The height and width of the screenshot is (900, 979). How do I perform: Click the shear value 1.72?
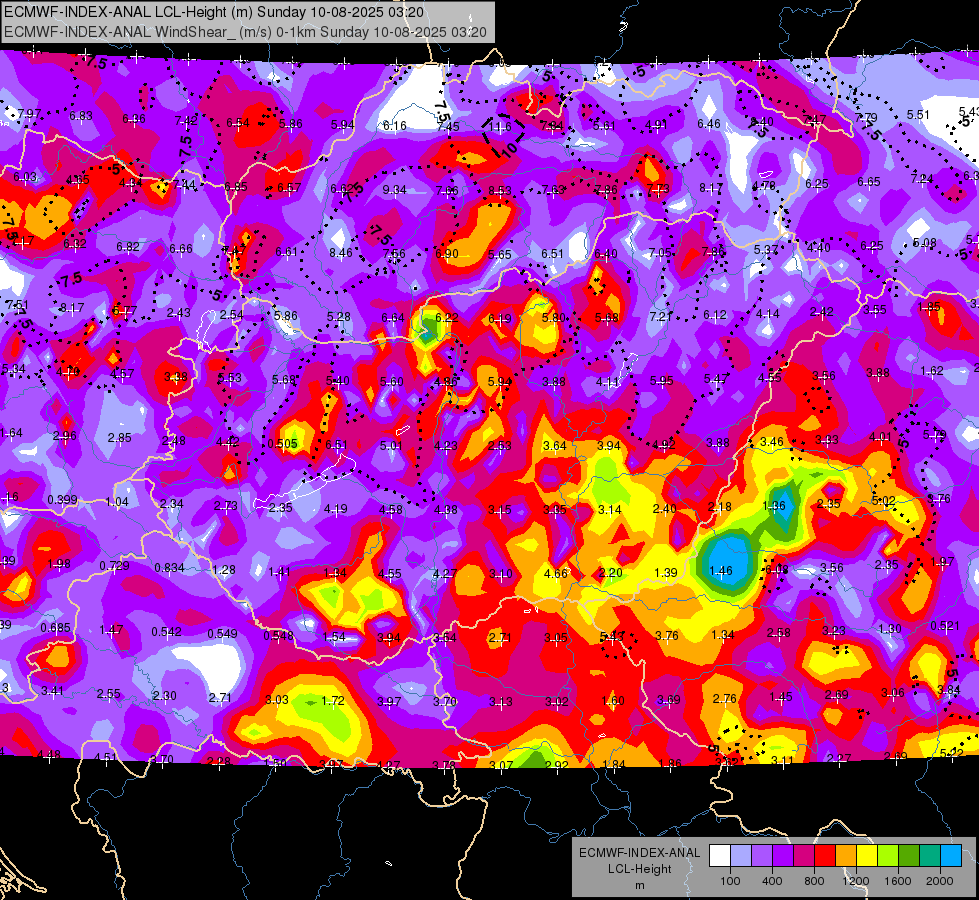coord(333,701)
